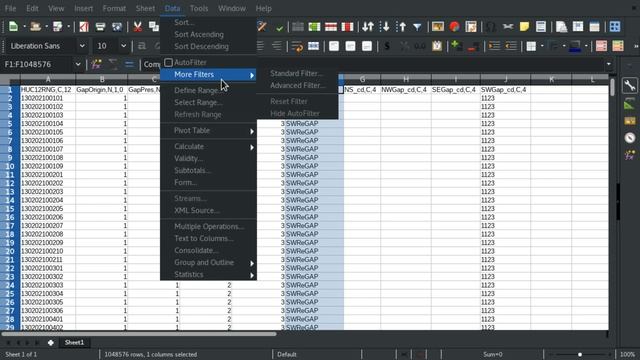640x360 pixels.
Task: Click the Open file icon
Action: pos(36,27)
